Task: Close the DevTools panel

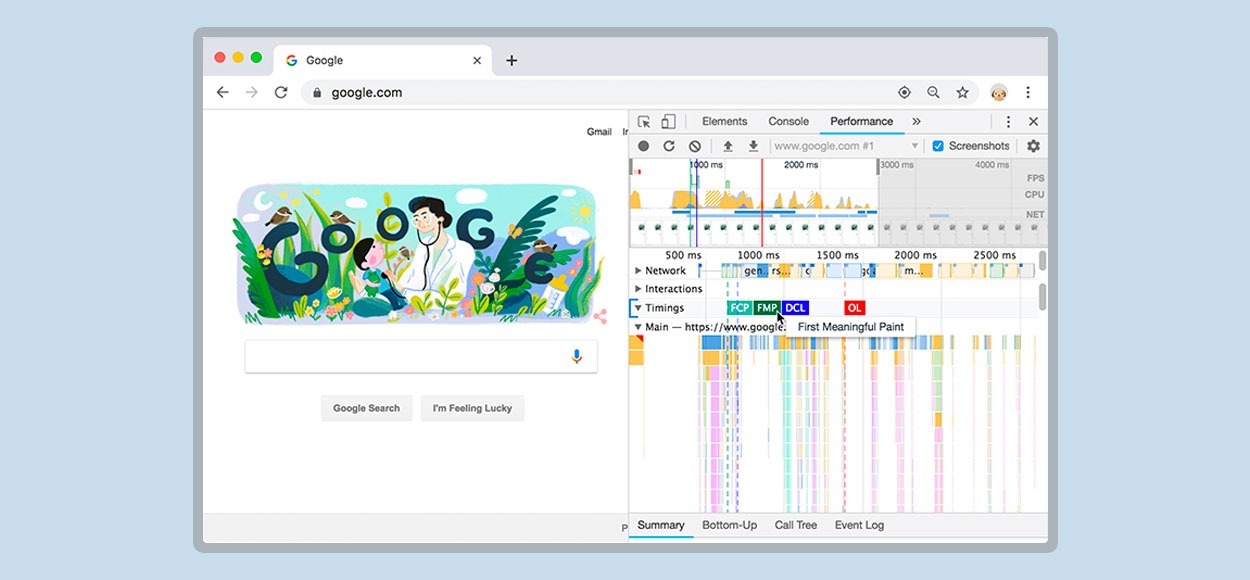Action: 1033,122
